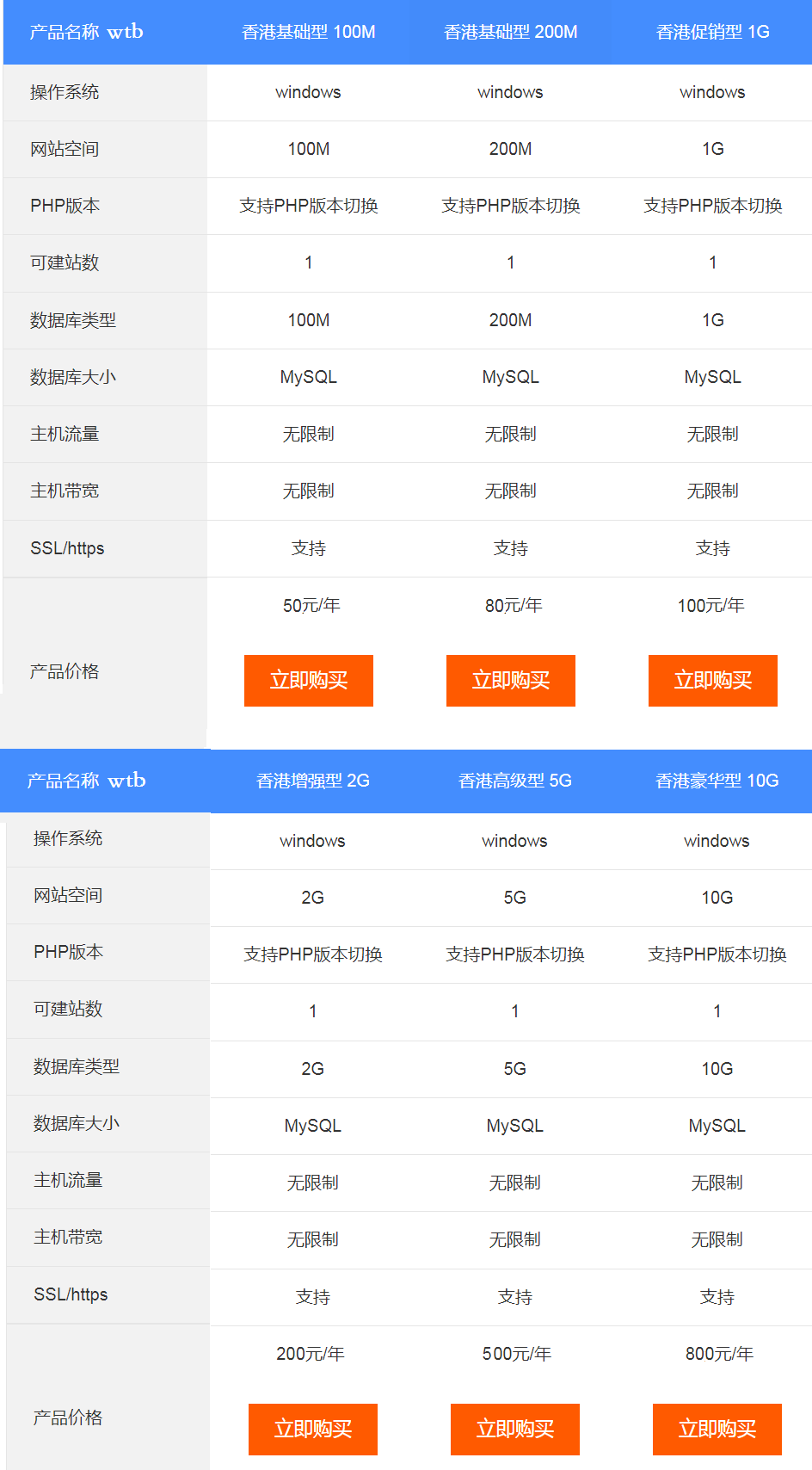Click the 500元/年 price label
The height and width of the screenshot is (1470, 812).
tap(516, 1355)
